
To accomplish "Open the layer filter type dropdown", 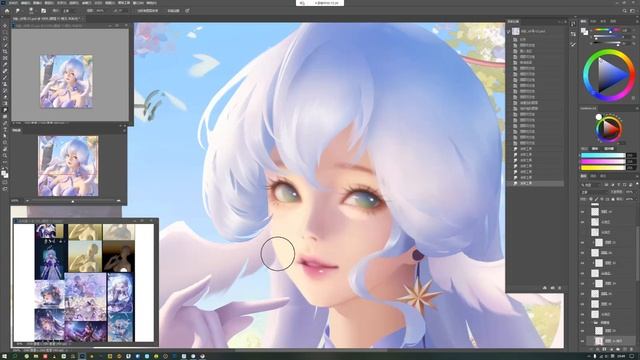I will [x=591, y=185].
